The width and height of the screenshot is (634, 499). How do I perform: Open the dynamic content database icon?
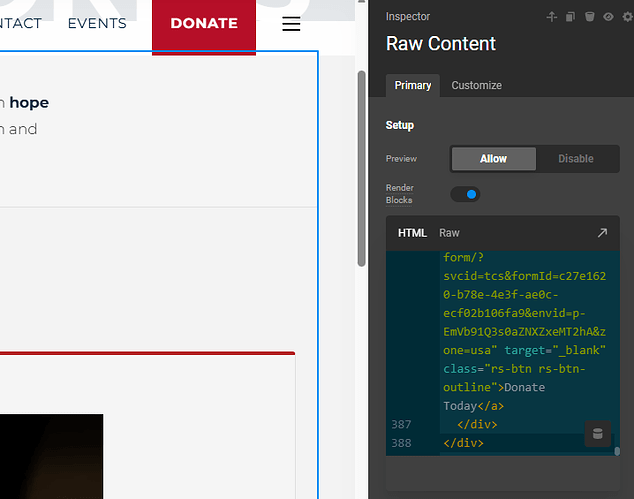tap(597, 433)
